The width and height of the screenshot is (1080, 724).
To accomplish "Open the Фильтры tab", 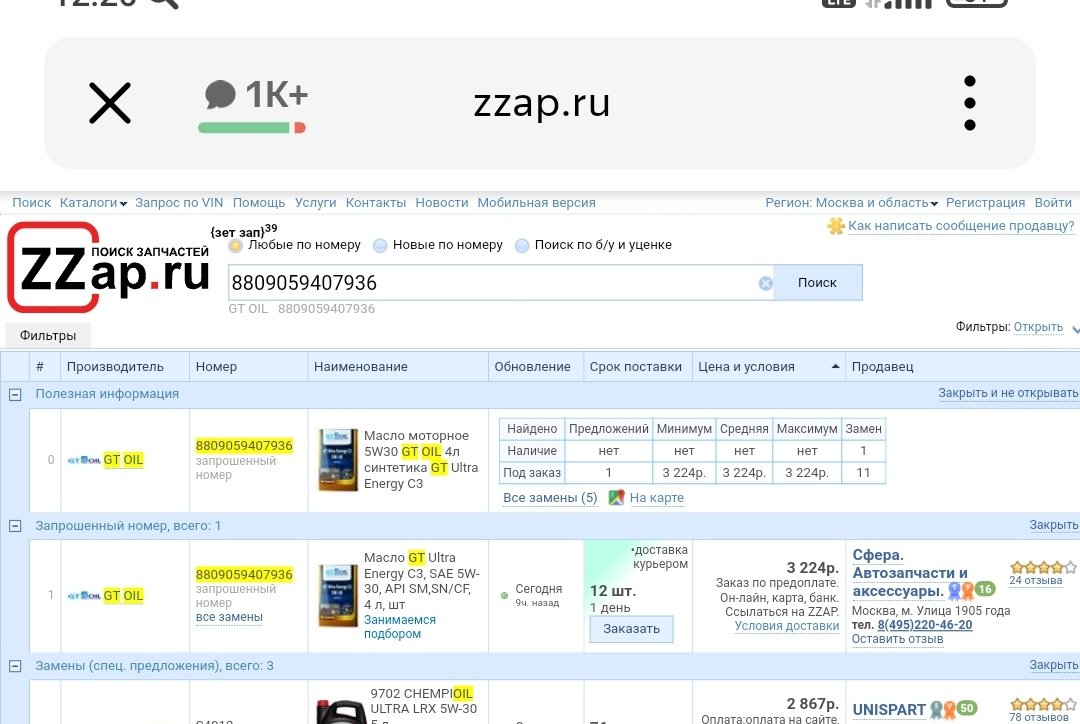I will pyautogui.click(x=48, y=335).
